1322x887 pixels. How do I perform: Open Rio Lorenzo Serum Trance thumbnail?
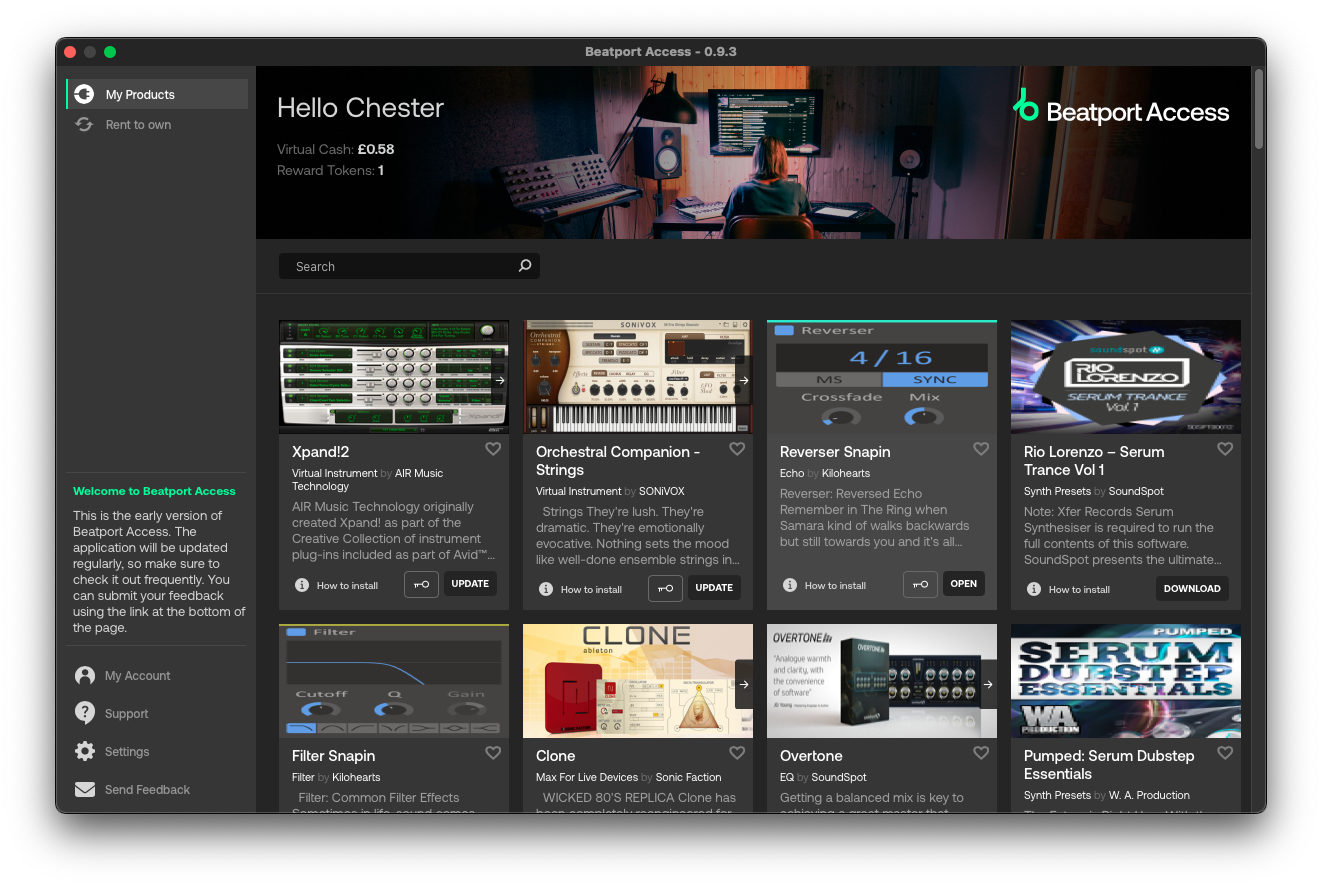pyautogui.click(x=1126, y=377)
